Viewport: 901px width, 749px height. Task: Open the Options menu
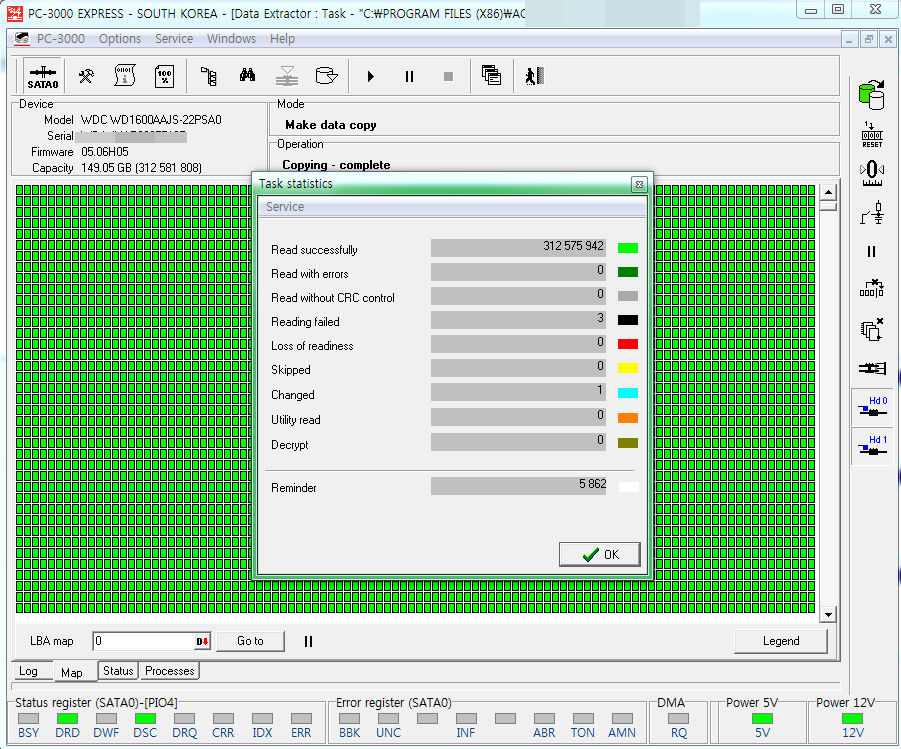[120, 39]
